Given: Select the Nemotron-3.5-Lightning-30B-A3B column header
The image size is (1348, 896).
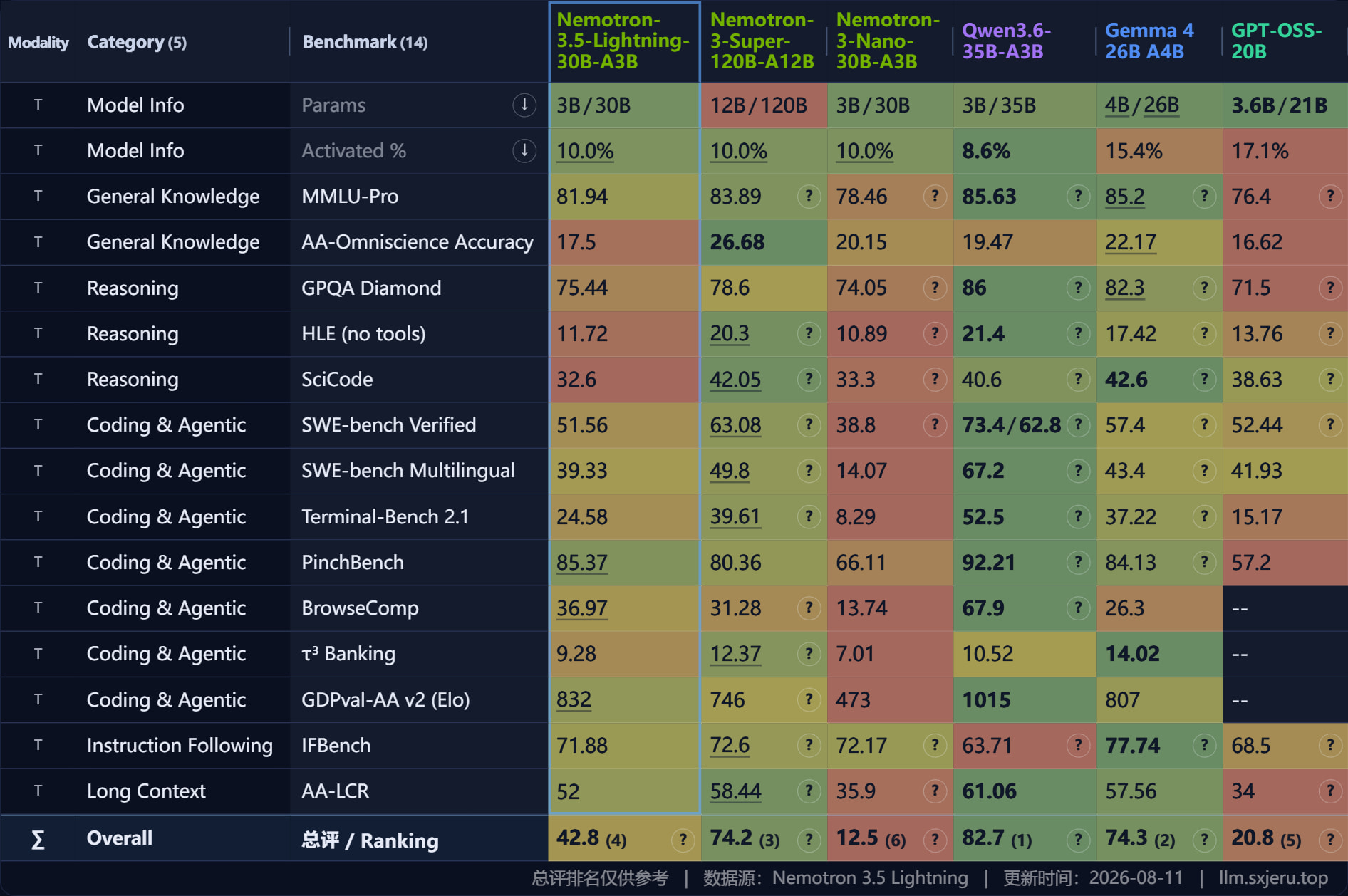Looking at the screenshot, I should pos(623,41).
